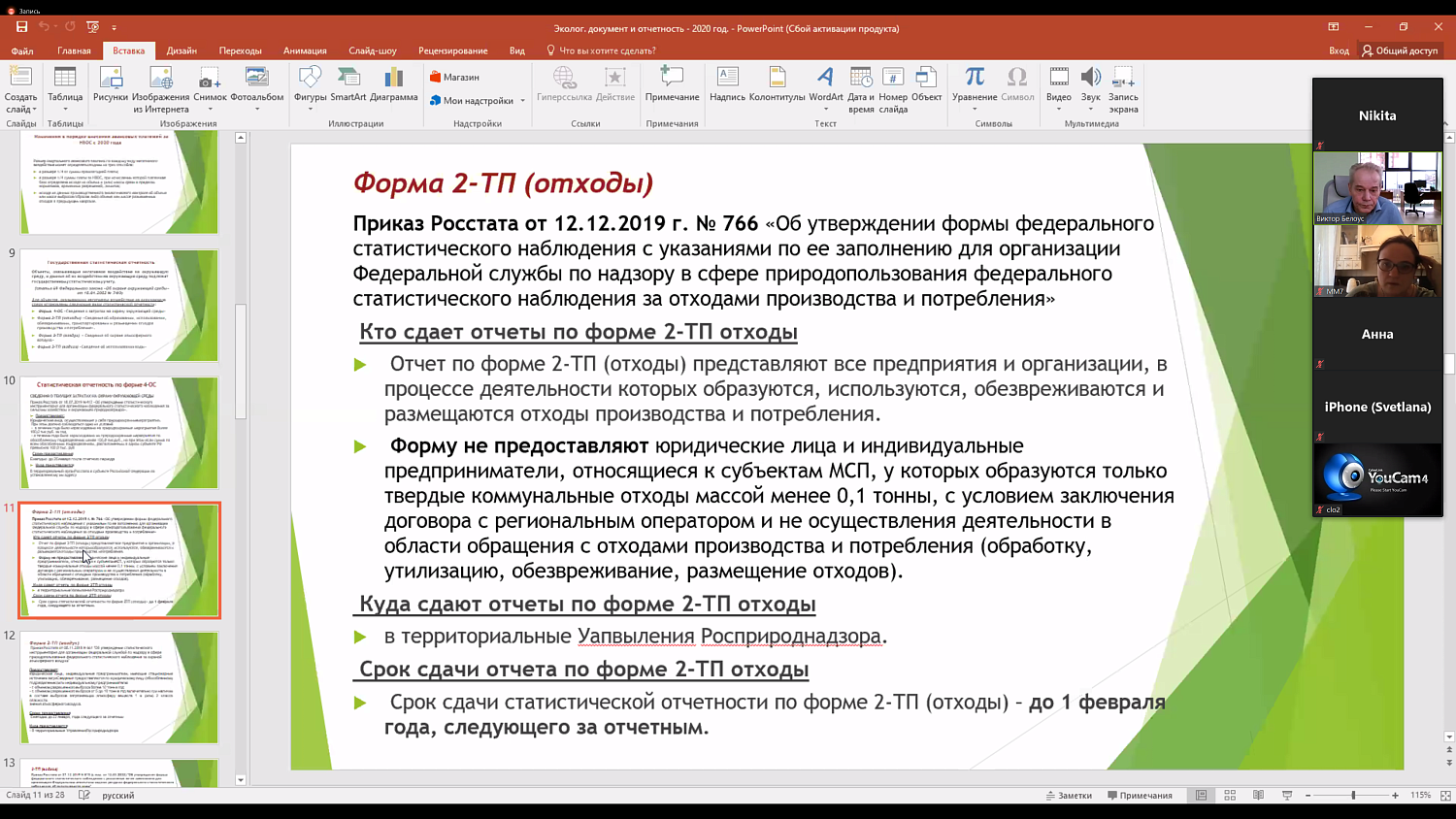Screen dimensions: 1456x819
Task: Click the 115% zoom level
Action: [x=1420, y=795]
